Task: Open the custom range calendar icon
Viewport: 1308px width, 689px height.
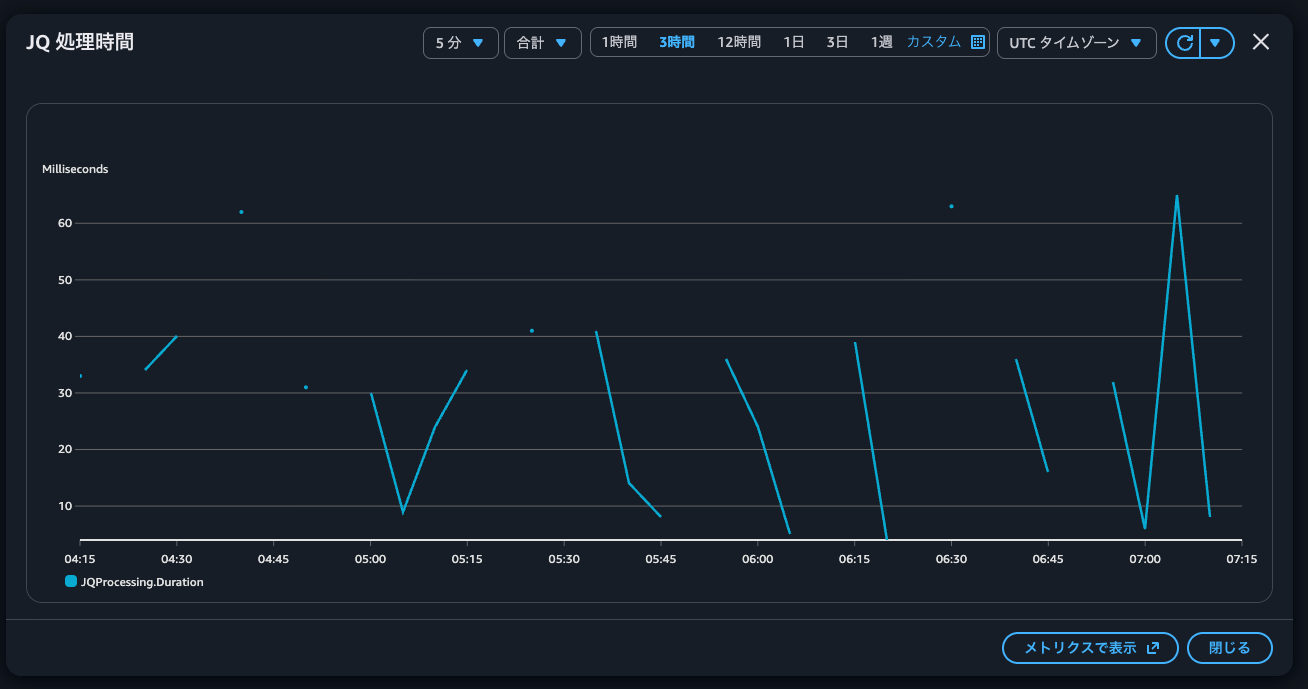Action: pyautogui.click(x=978, y=42)
